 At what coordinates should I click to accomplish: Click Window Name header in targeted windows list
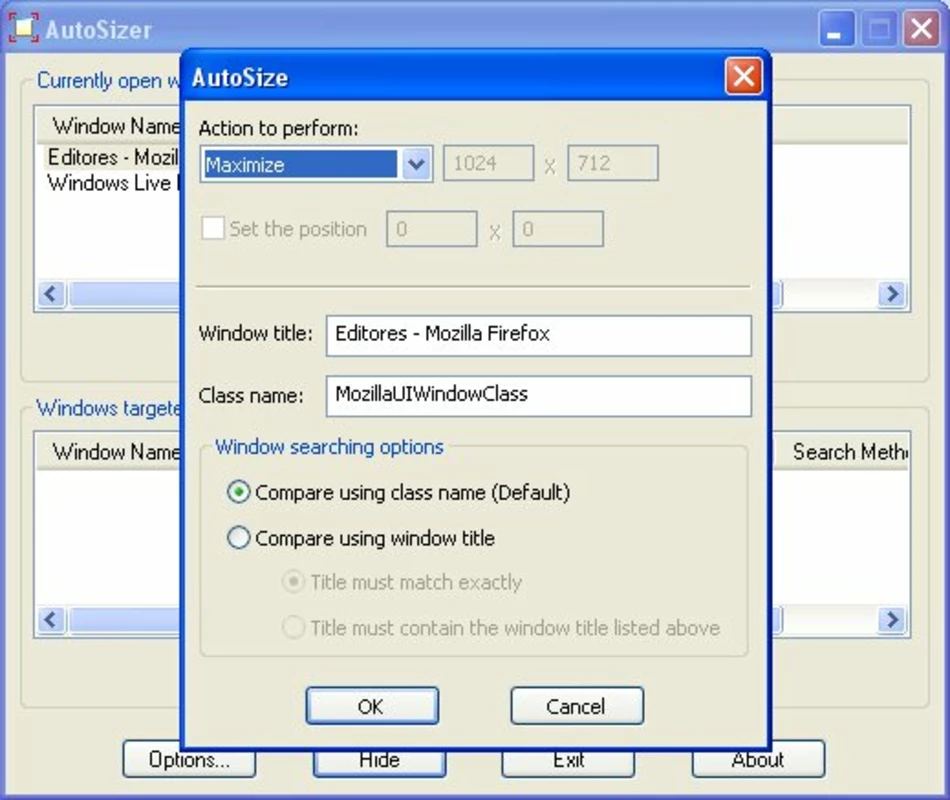pyautogui.click(x=109, y=452)
